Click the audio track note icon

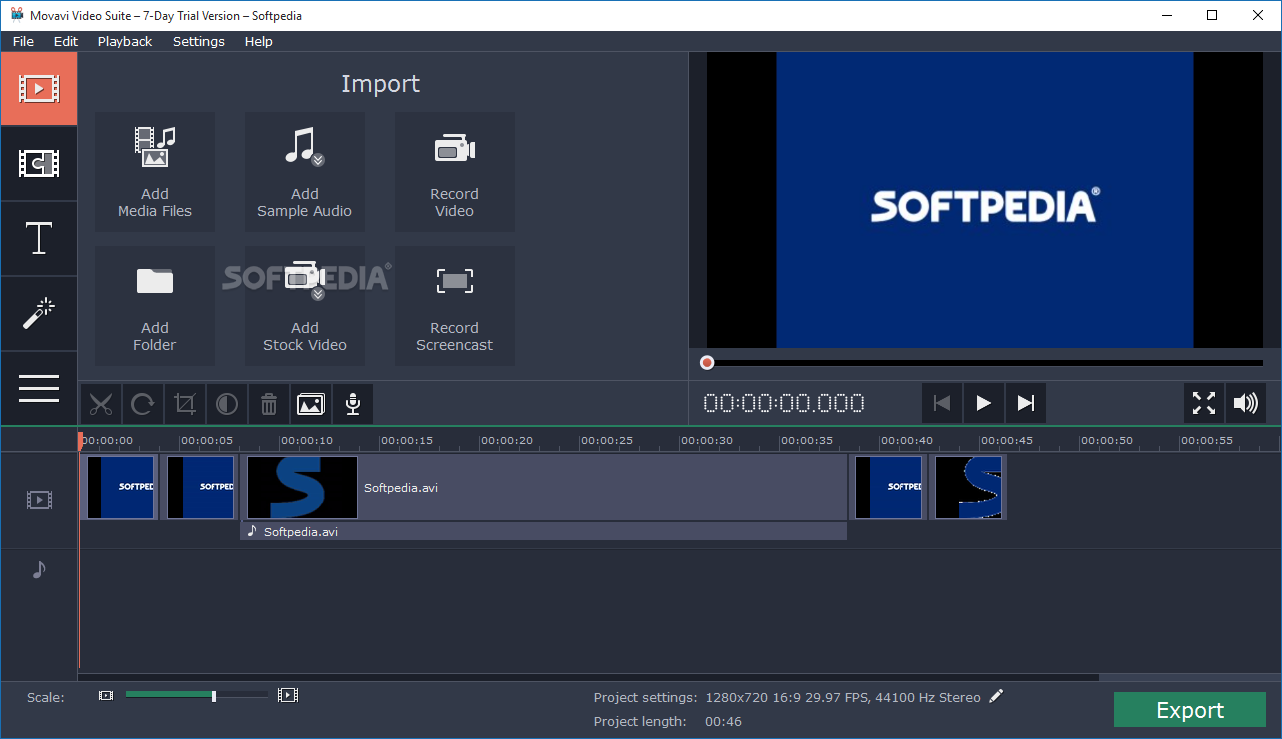coord(39,568)
